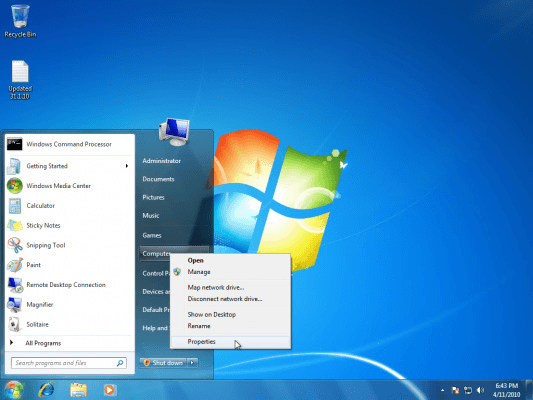This screenshot has width=533, height=400.
Task: Click Search programs and files field
Action: (69, 363)
